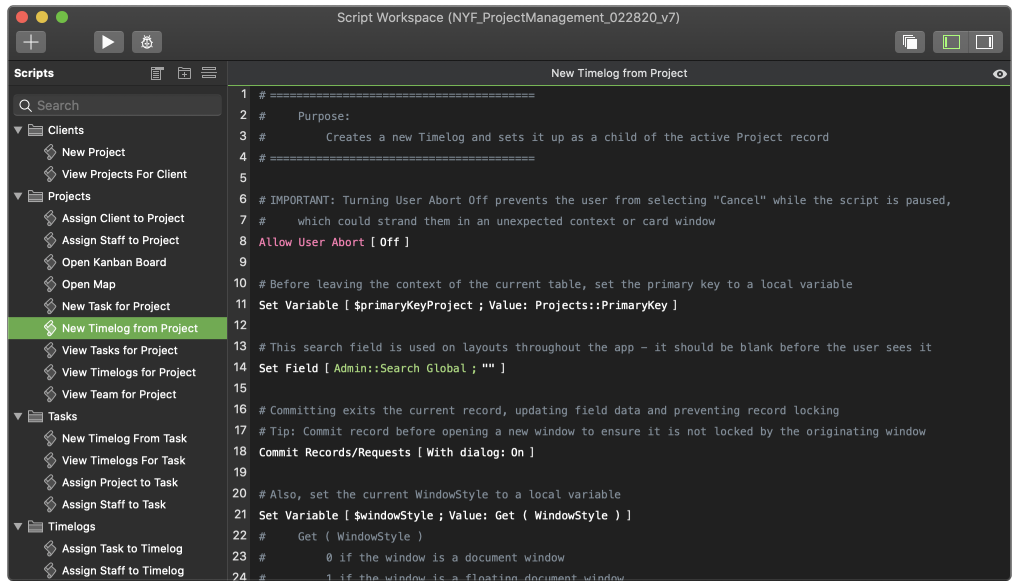Toggle the eye icon in the script tab bar
The height and width of the screenshot is (587, 1017).
(x=999, y=74)
